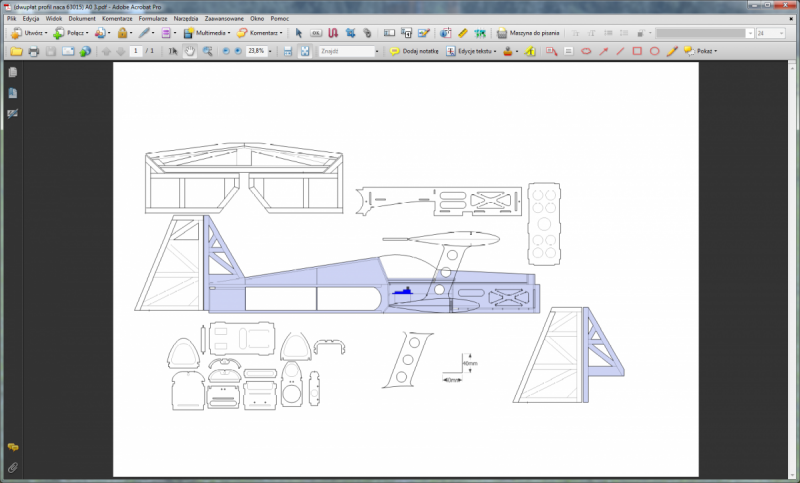Select the straight Line drawing tool
This screenshot has width=800, height=483.
click(x=620, y=50)
